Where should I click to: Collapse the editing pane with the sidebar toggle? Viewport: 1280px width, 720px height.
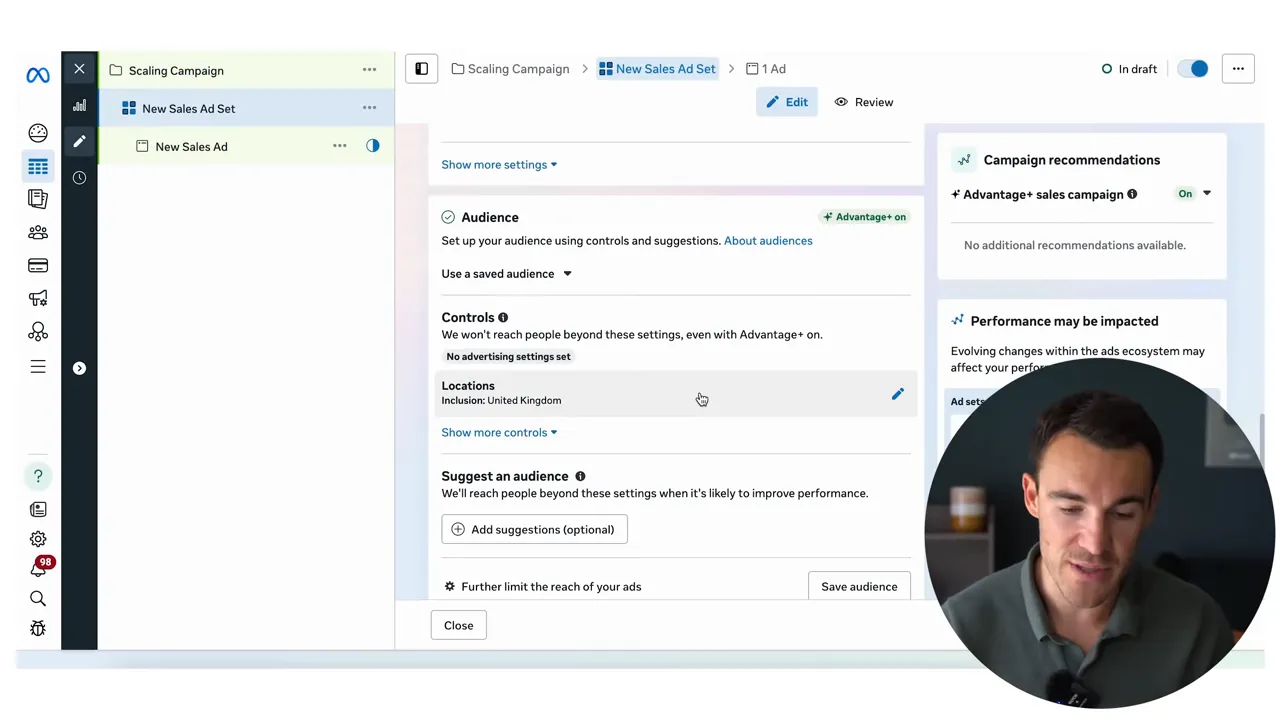coord(421,68)
